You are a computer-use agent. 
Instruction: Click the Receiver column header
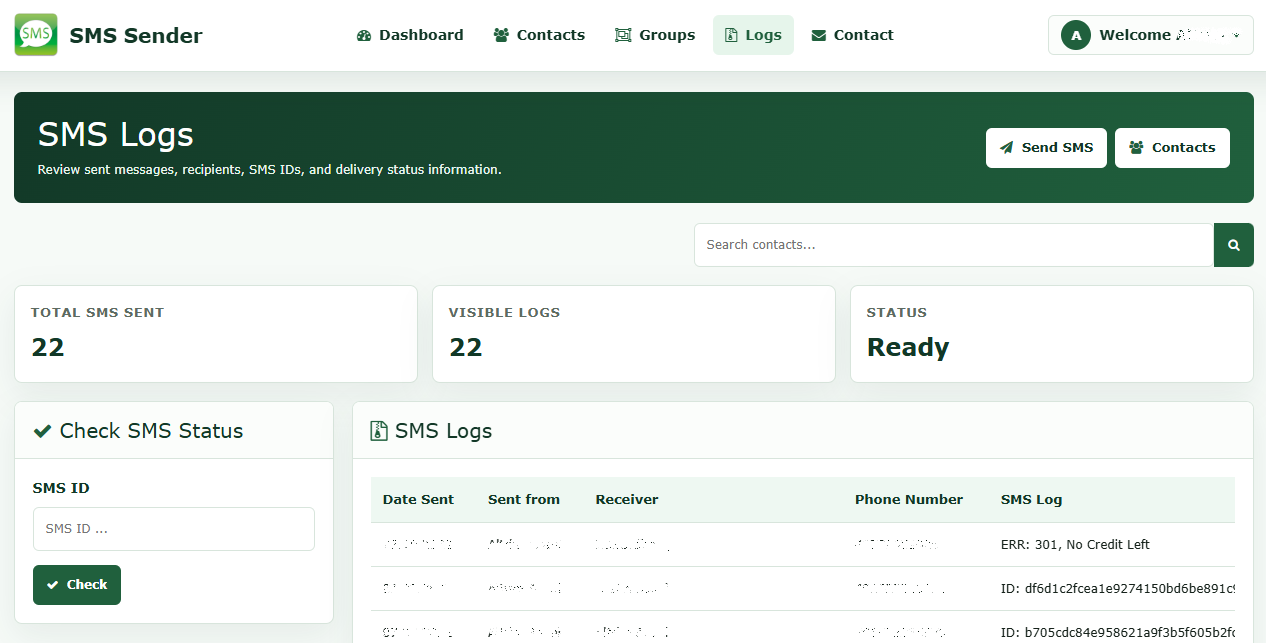tap(627, 500)
